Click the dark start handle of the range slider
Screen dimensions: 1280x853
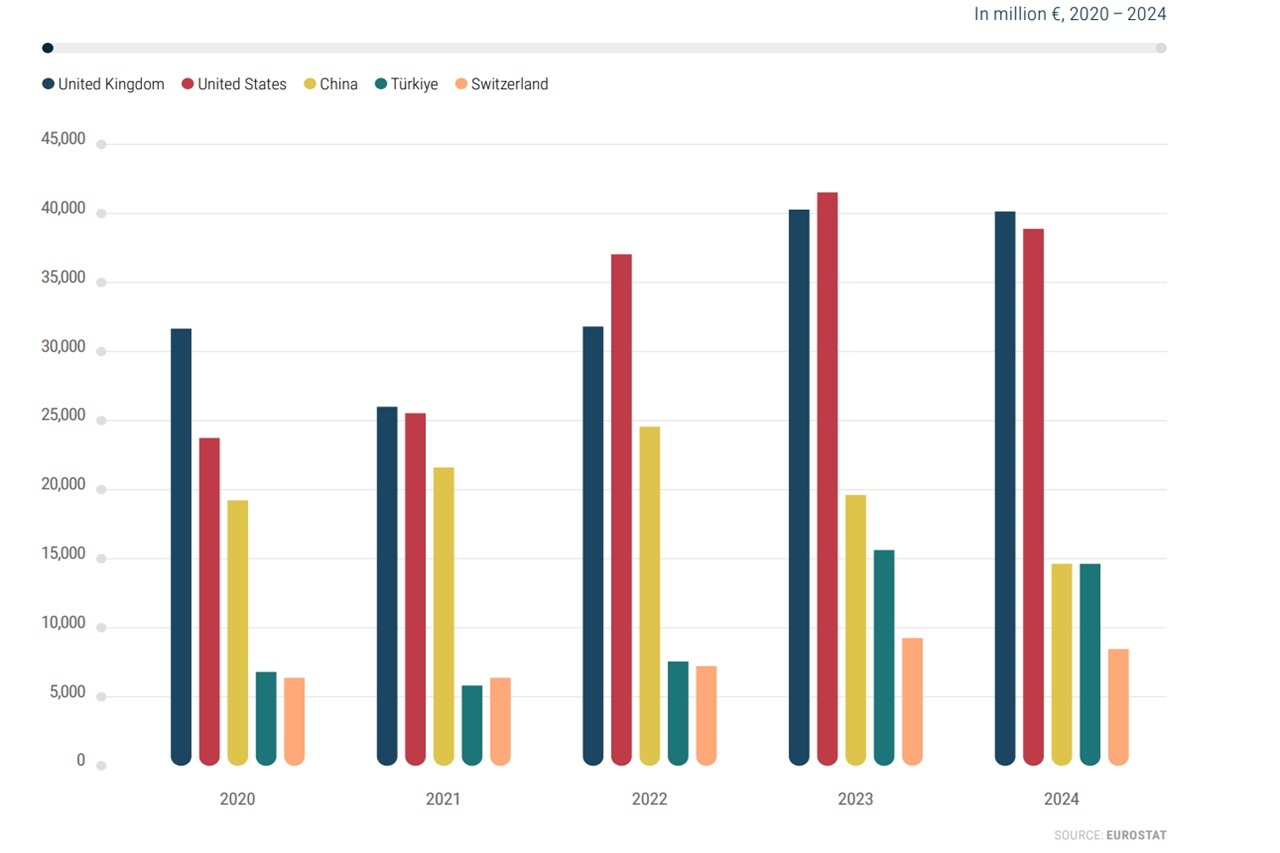click(47, 48)
